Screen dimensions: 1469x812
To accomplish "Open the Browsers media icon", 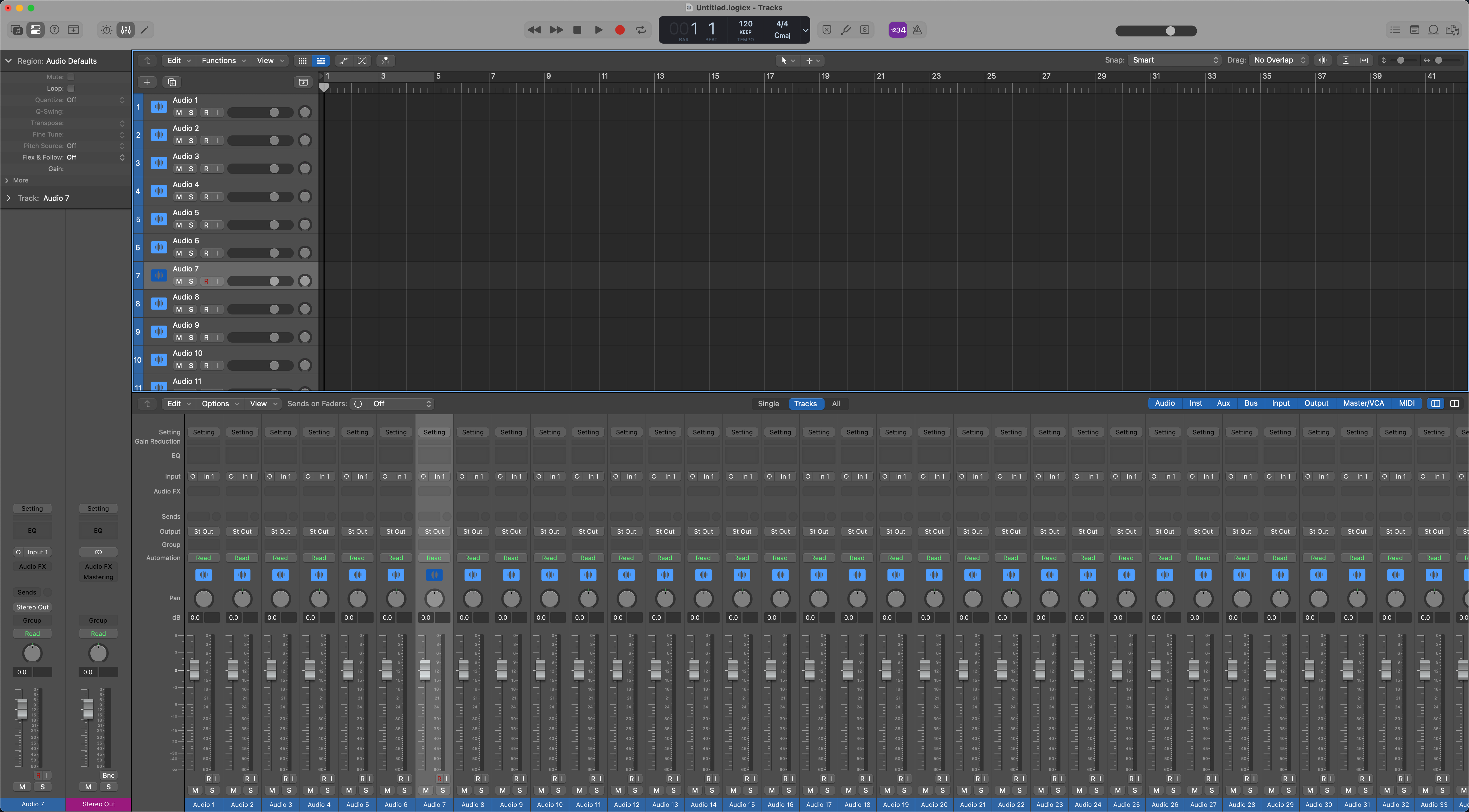I will point(1452,30).
